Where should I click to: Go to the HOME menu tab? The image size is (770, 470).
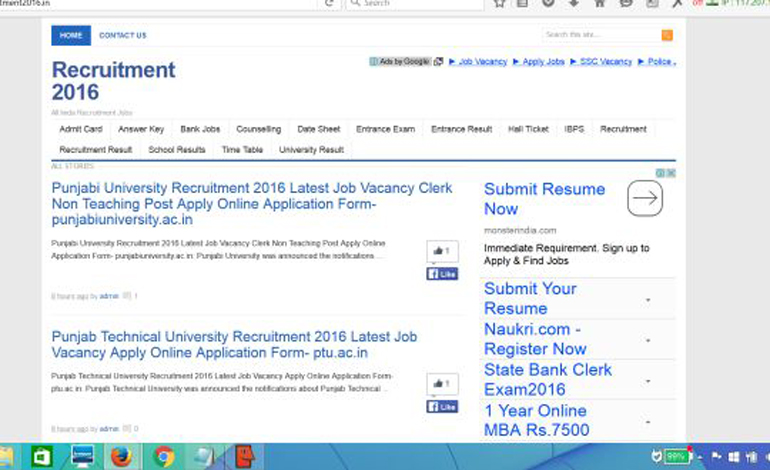click(x=71, y=35)
